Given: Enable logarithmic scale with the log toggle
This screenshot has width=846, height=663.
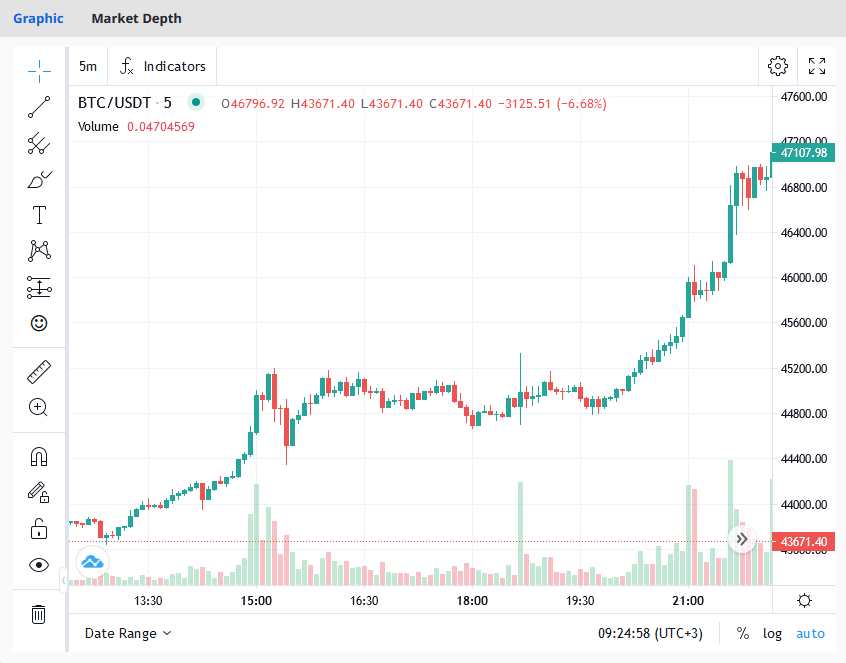Looking at the screenshot, I should click(x=772, y=633).
